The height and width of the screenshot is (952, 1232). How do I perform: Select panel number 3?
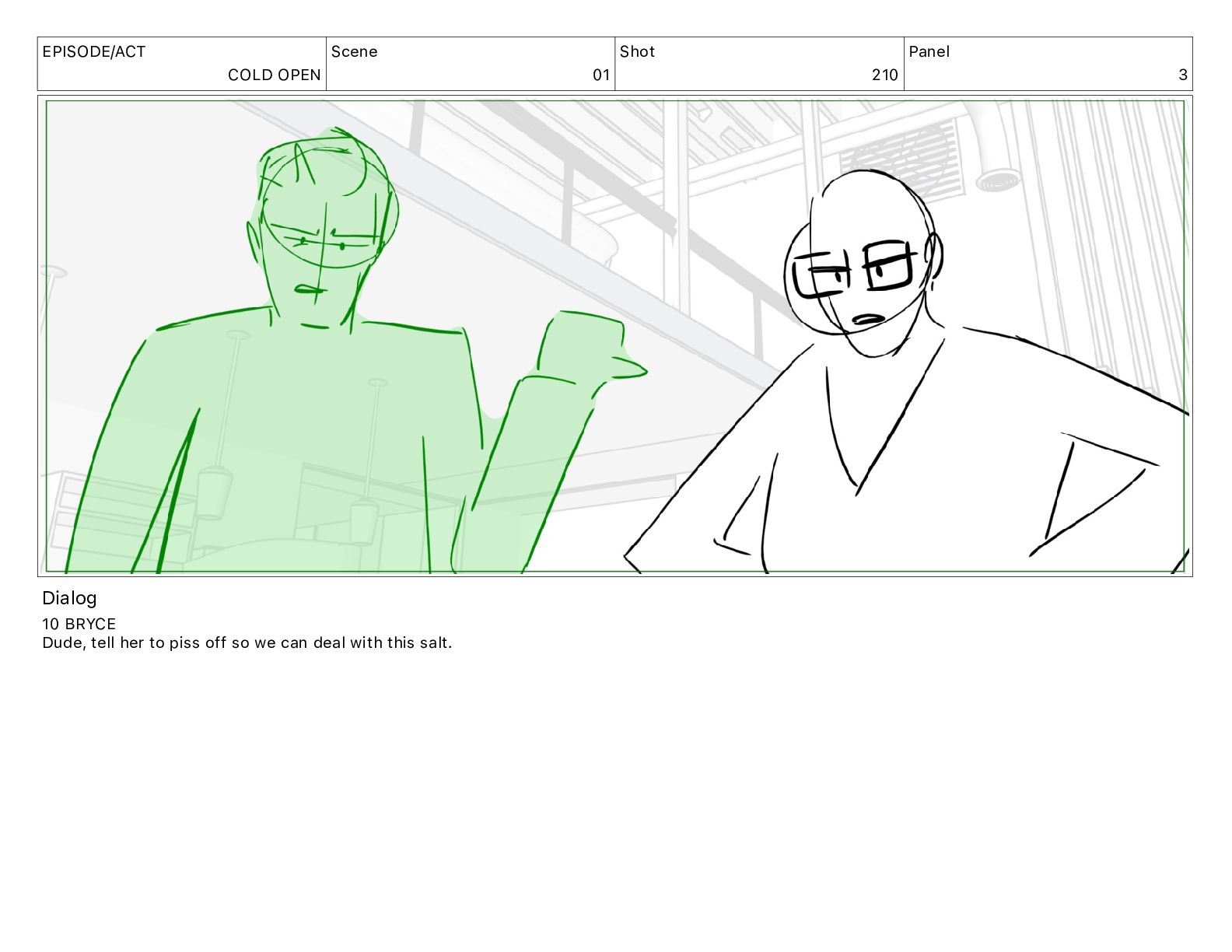pyautogui.click(x=1182, y=75)
